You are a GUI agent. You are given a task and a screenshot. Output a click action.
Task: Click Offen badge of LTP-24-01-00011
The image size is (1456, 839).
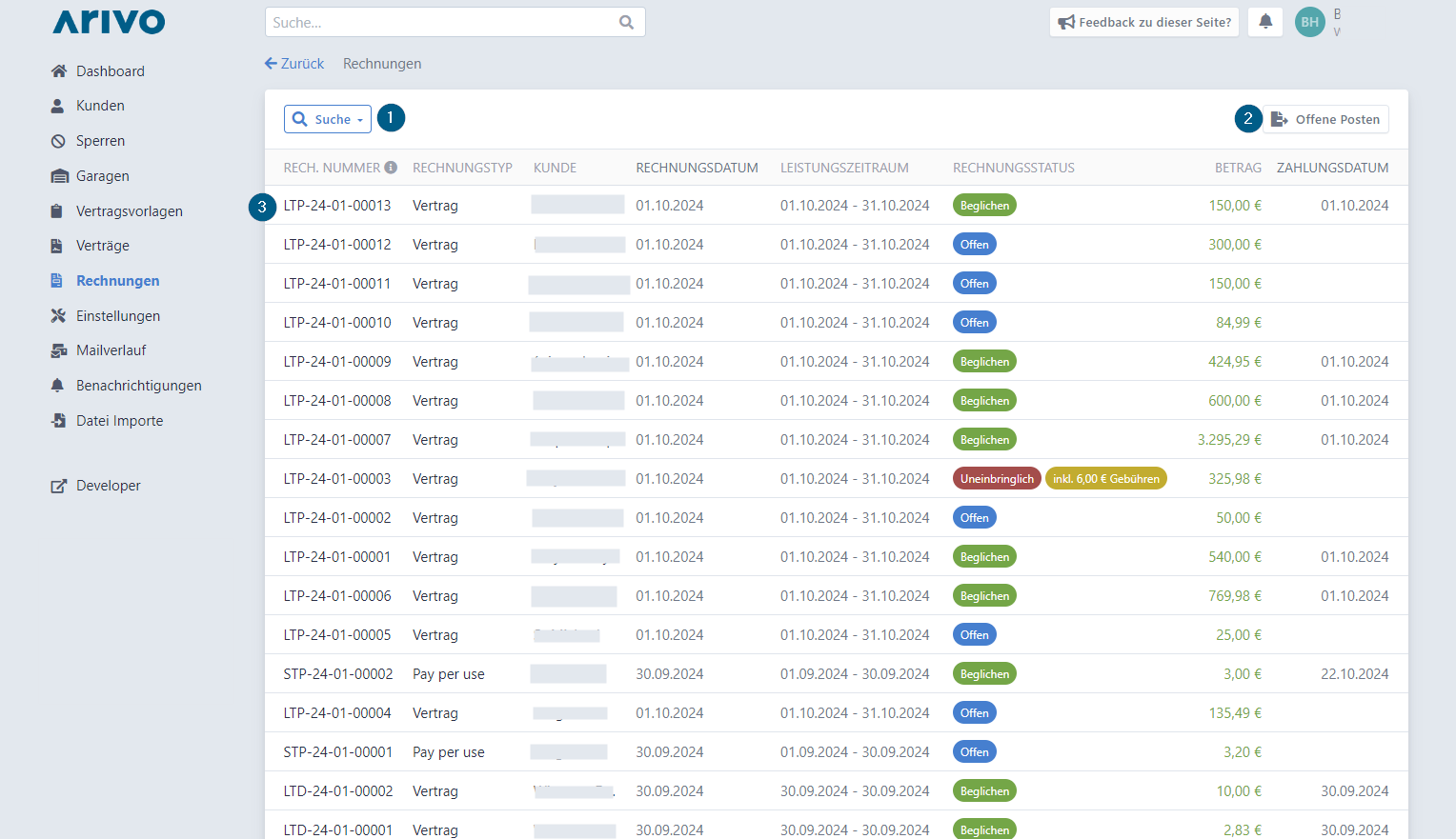pyautogui.click(x=975, y=284)
